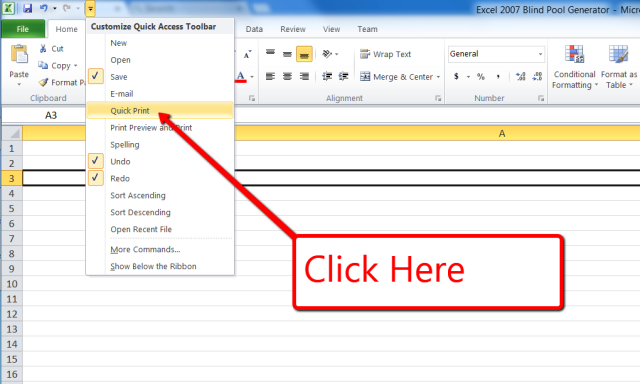Click the Undo arrow icon in title bar
This screenshot has height=384, width=640.
point(43,8)
